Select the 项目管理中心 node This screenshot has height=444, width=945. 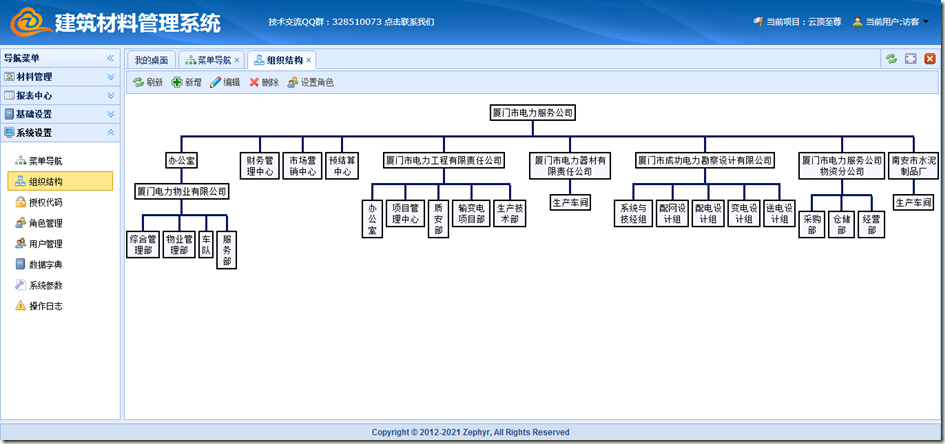tap(405, 213)
